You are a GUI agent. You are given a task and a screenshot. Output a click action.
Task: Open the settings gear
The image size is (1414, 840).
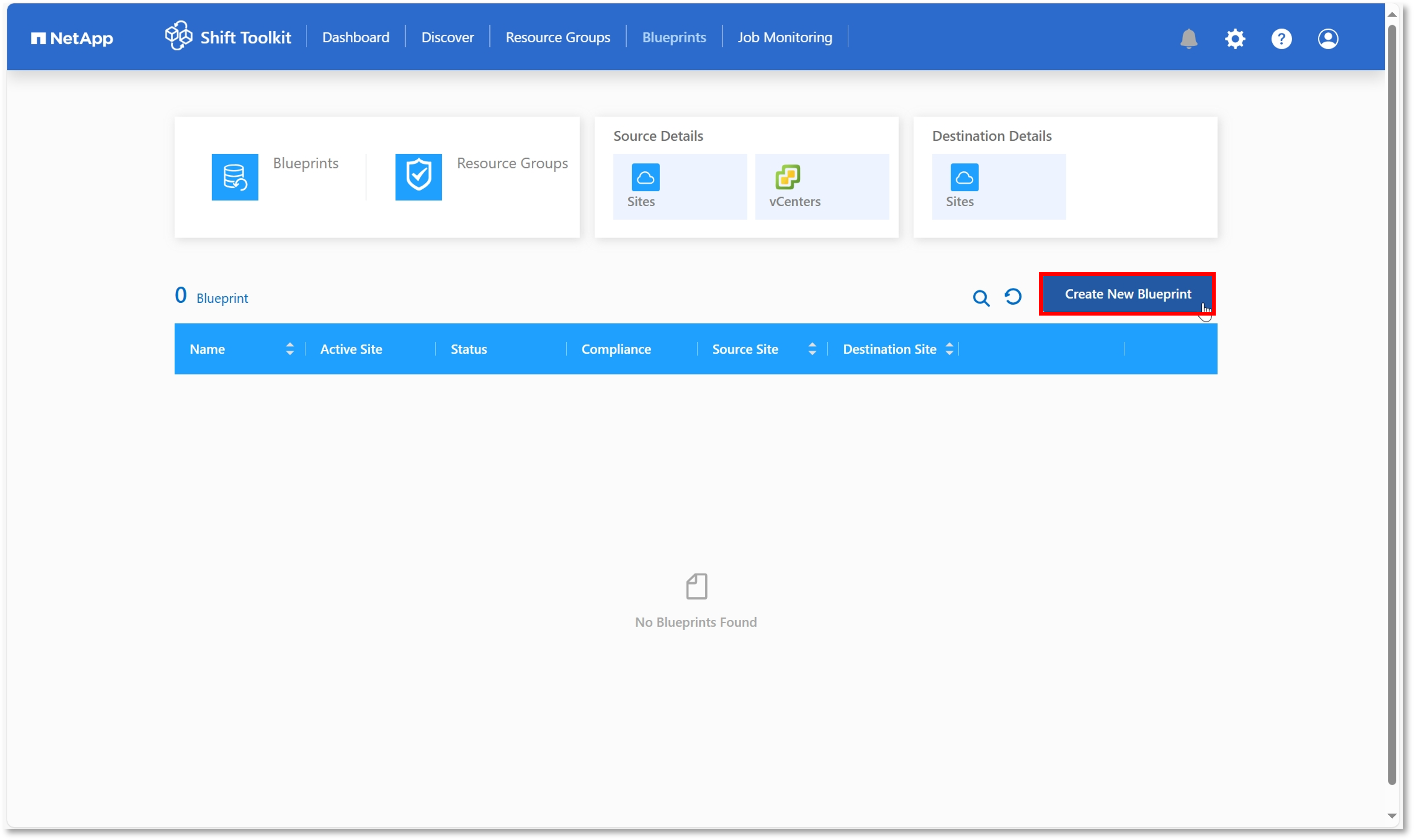(x=1235, y=38)
